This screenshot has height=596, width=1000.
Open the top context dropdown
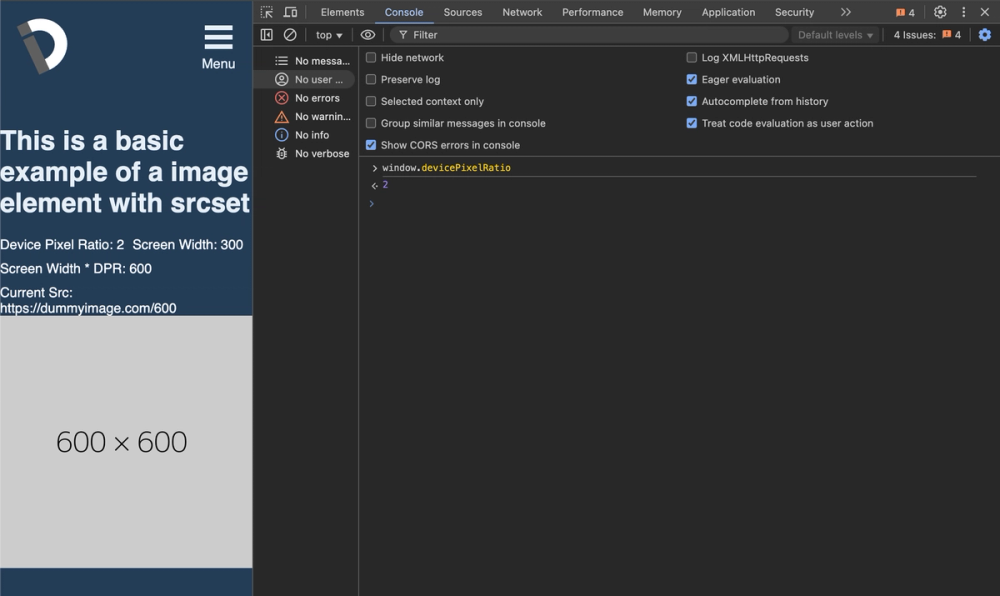329,35
